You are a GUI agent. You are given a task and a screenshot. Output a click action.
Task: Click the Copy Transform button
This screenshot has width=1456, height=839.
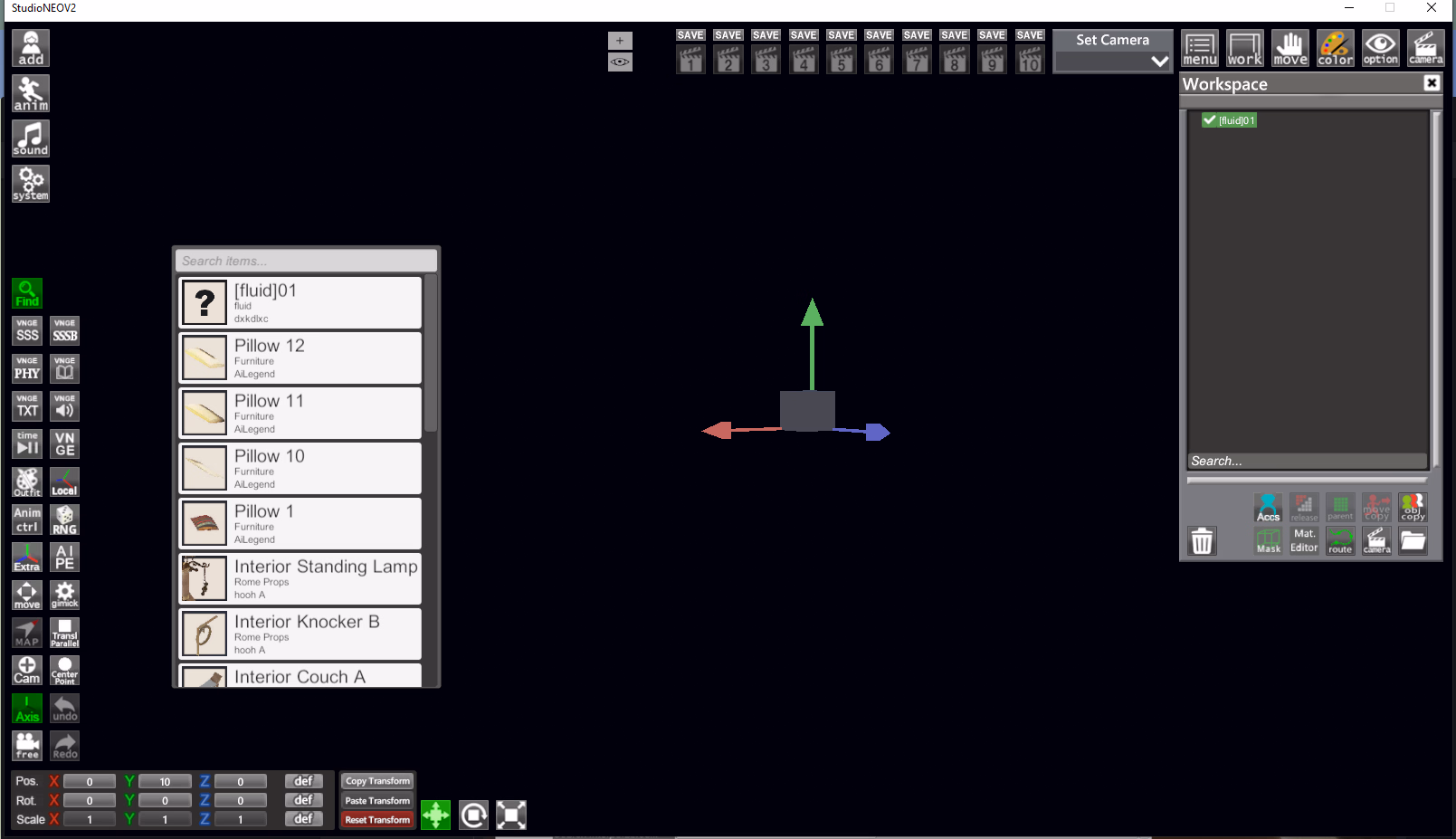tap(377, 781)
